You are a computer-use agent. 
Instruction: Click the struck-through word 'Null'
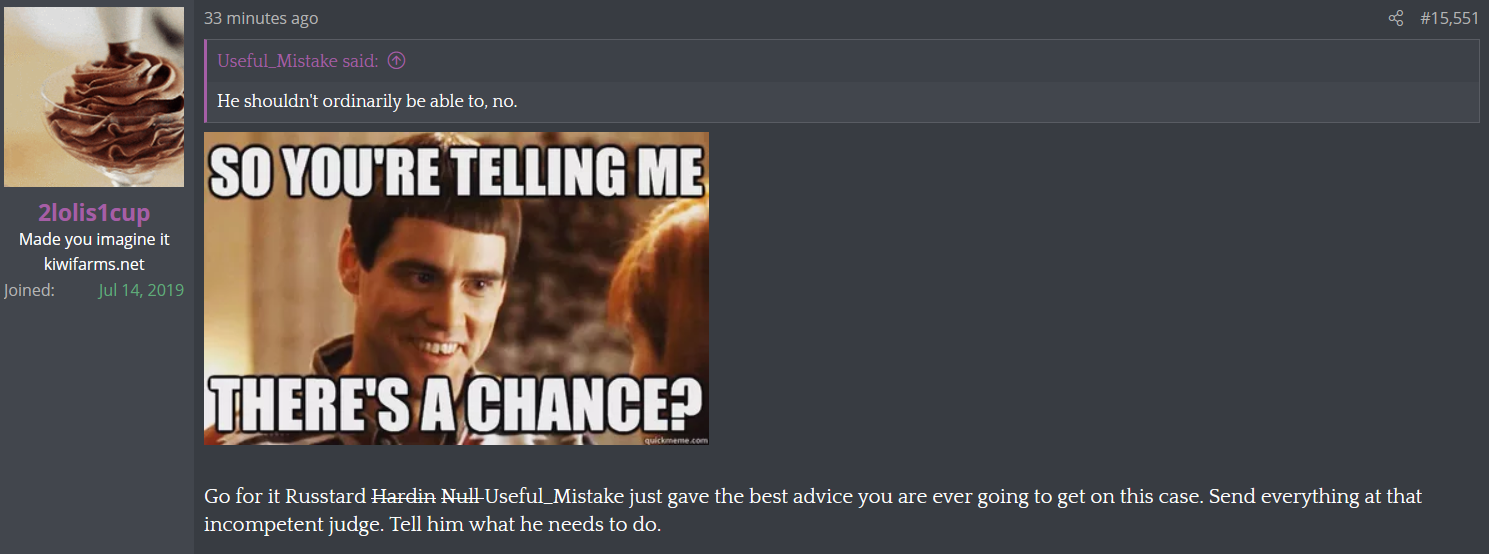pos(462,497)
